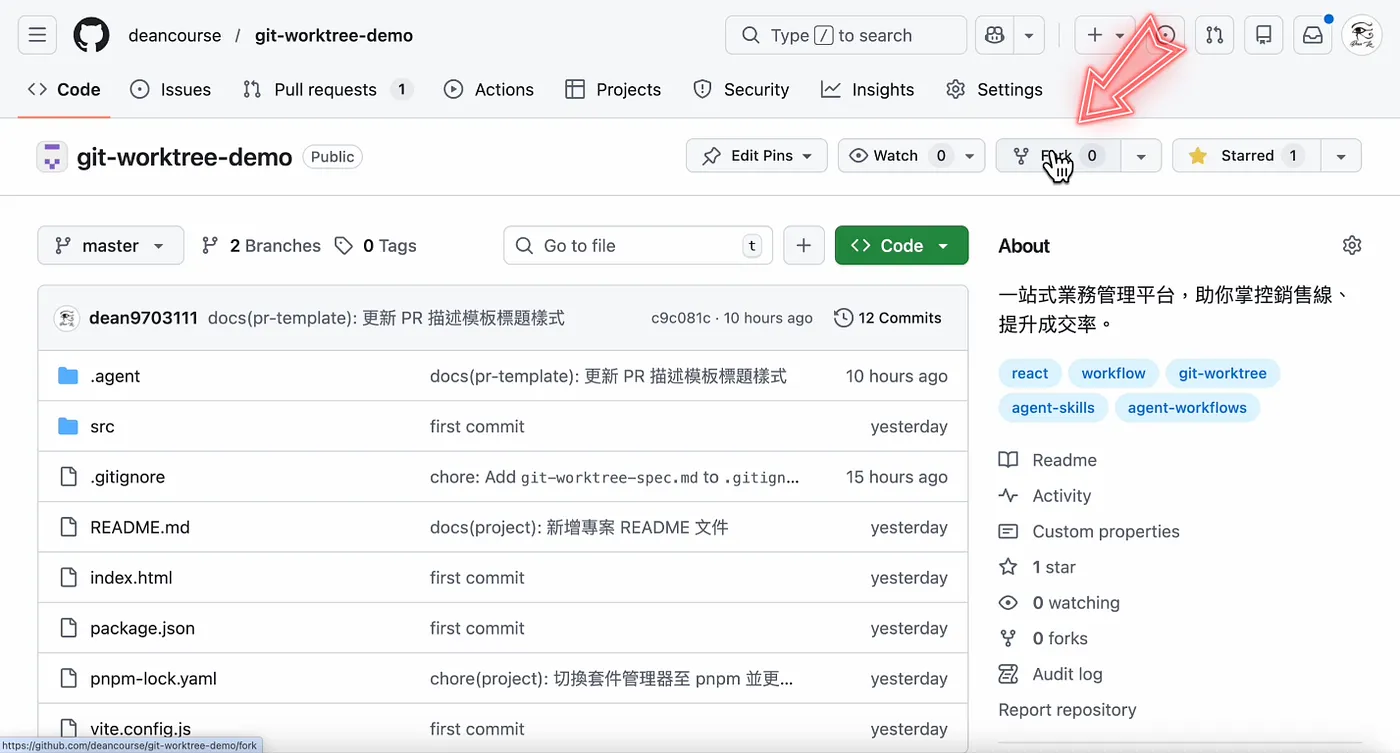Switch to the Security tab
The width and height of the screenshot is (1400, 753).
point(741,89)
